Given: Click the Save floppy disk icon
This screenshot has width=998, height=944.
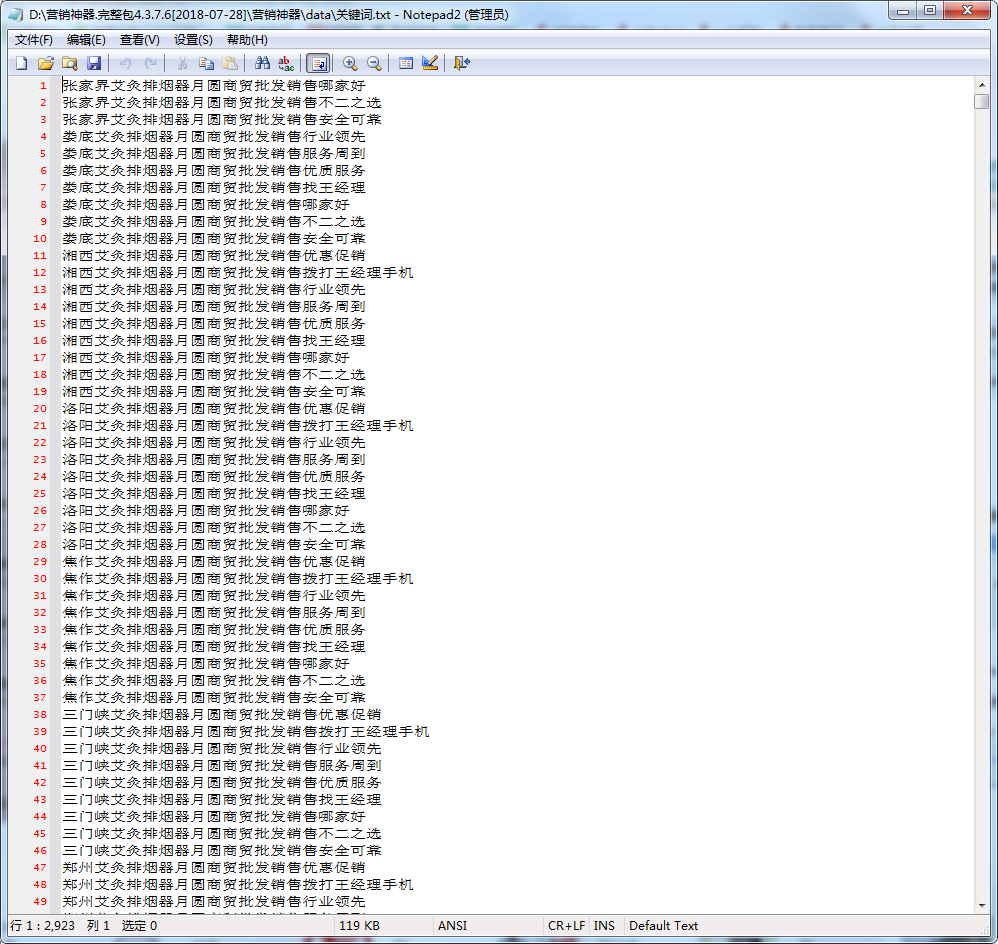Looking at the screenshot, I should [x=94, y=63].
